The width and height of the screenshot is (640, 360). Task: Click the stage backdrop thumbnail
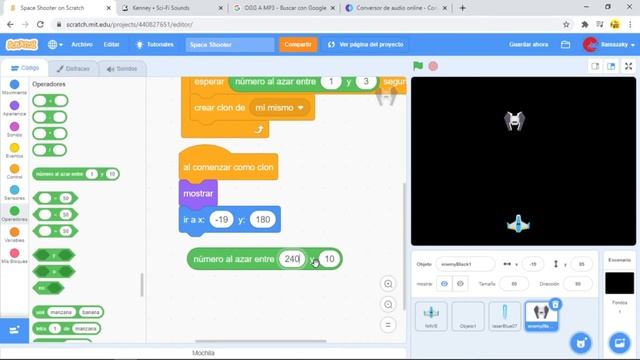(x=619, y=283)
